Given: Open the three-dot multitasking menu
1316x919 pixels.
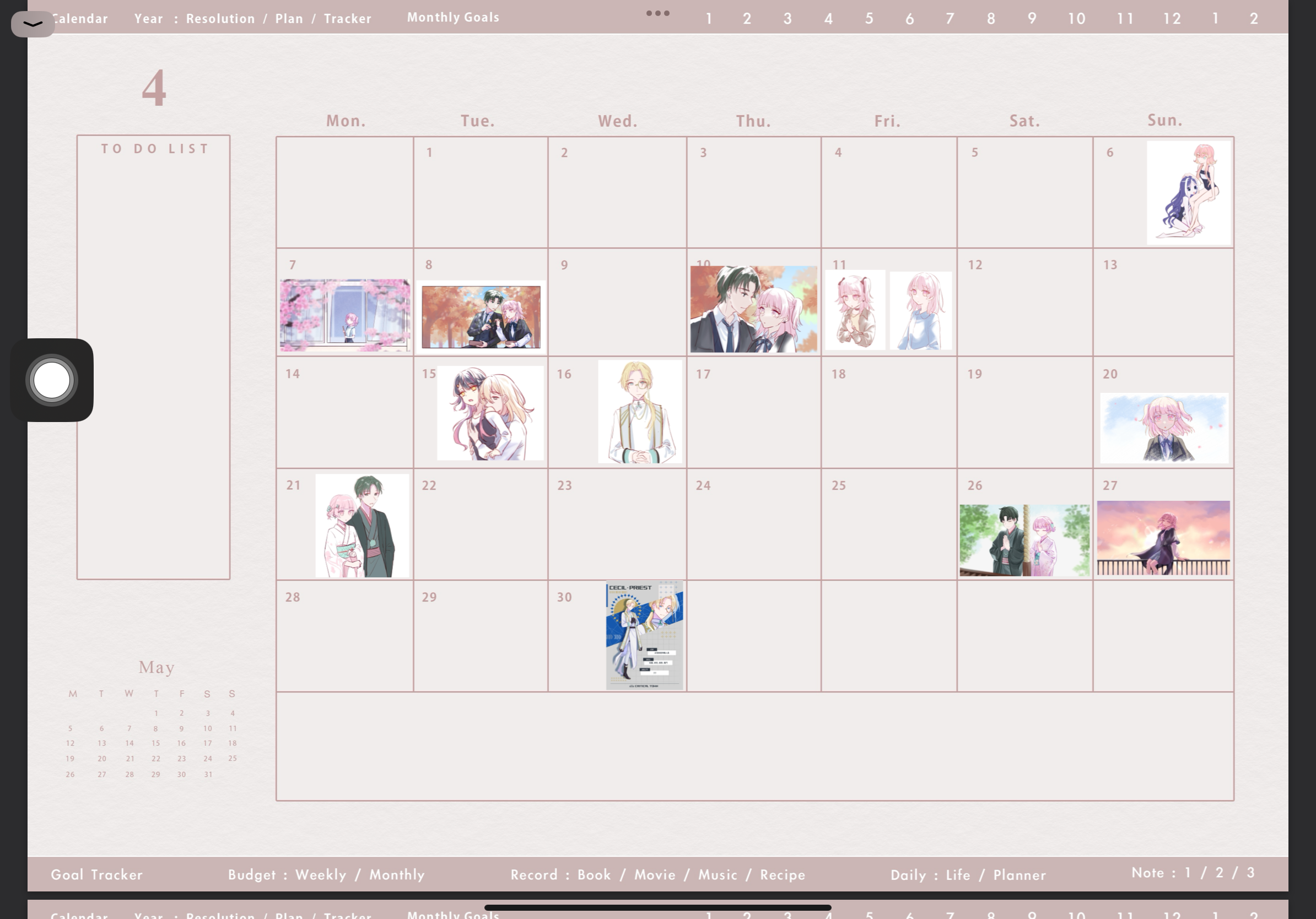Looking at the screenshot, I should 657,13.
